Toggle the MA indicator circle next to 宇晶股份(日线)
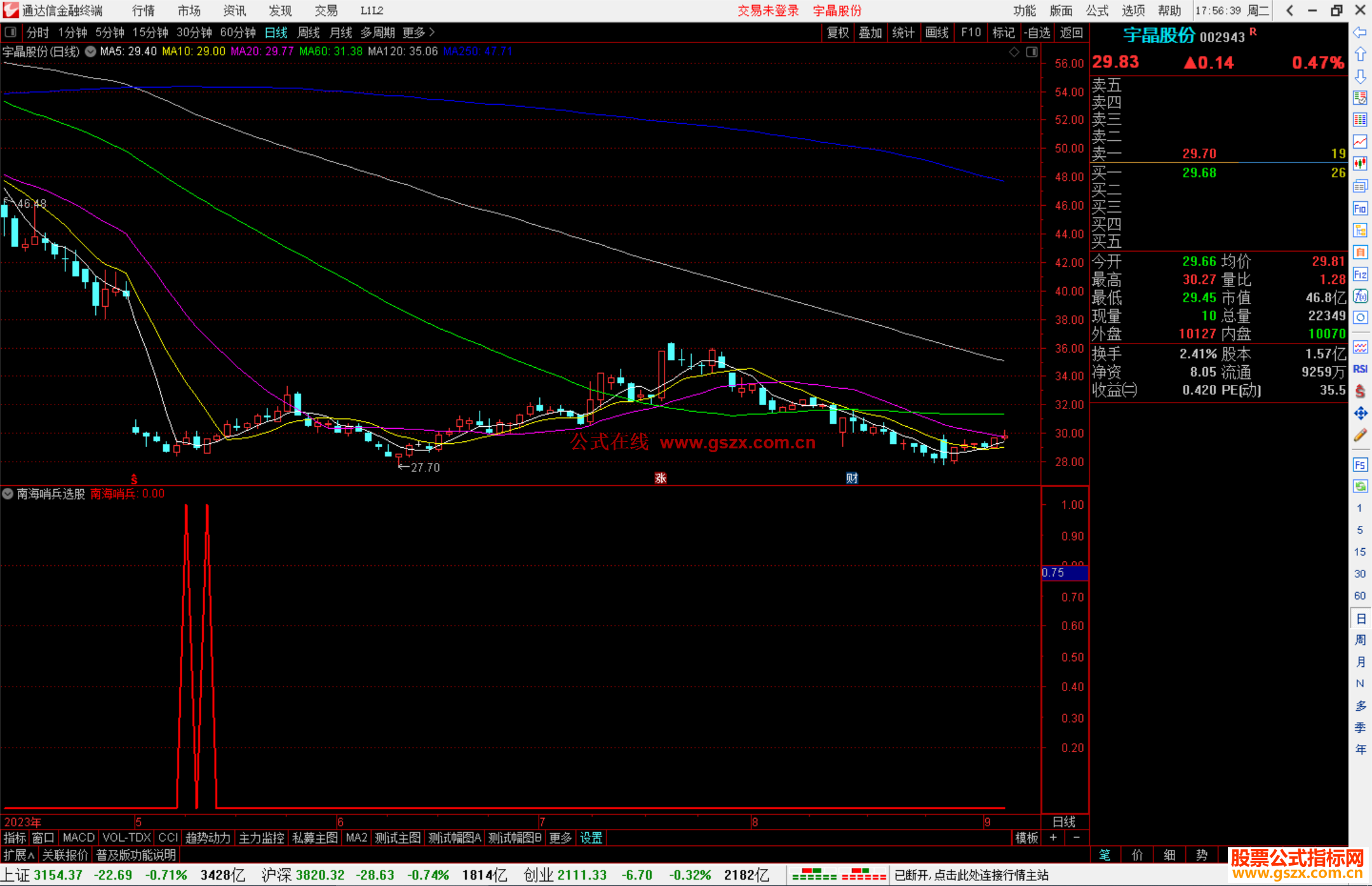Image resolution: width=1372 pixels, height=886 pixels. click(x=91, y=51)
